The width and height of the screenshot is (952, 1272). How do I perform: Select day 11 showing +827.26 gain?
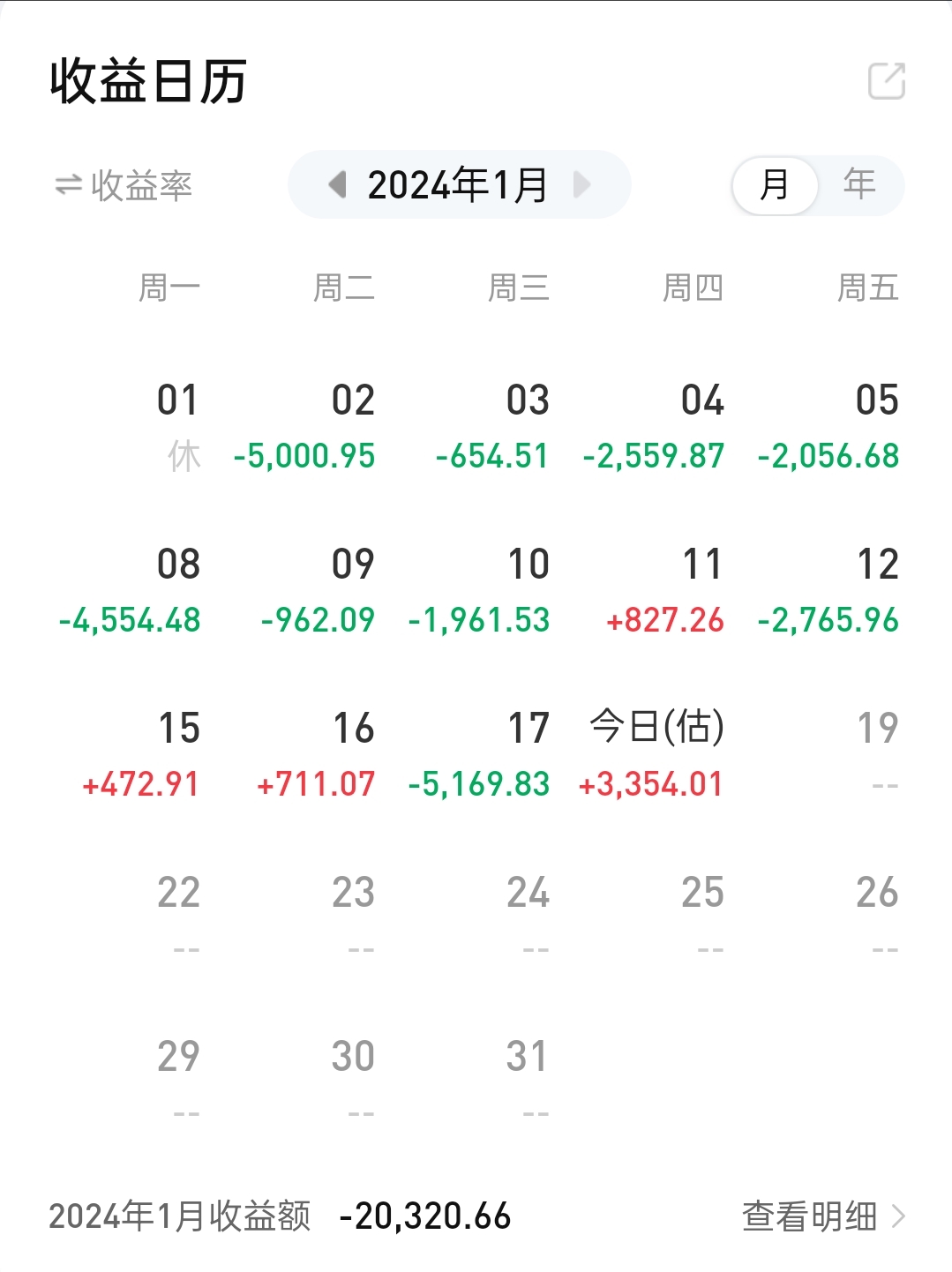[x=666, y=591]
